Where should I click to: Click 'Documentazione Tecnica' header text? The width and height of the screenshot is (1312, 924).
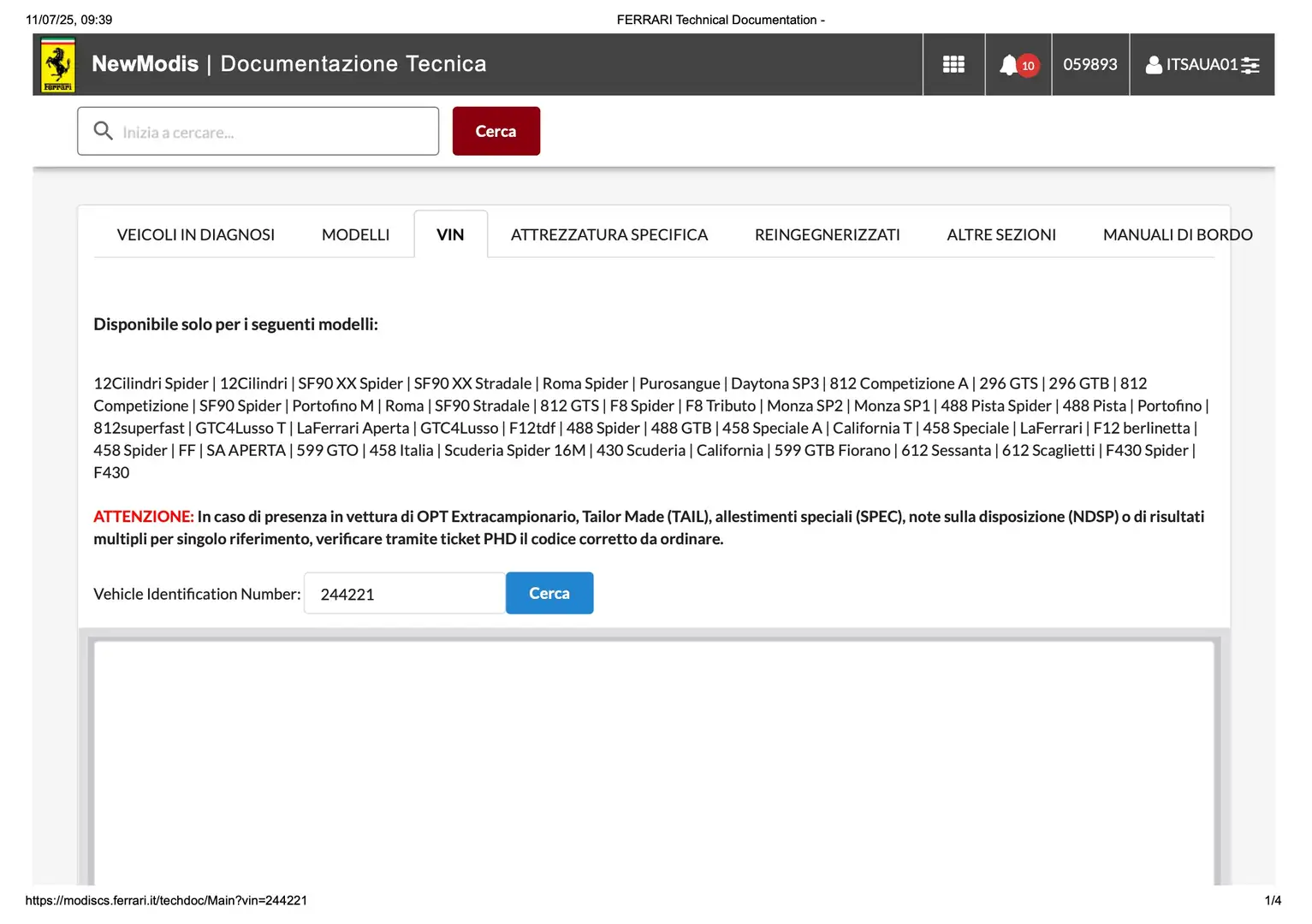tap(353, 64)
